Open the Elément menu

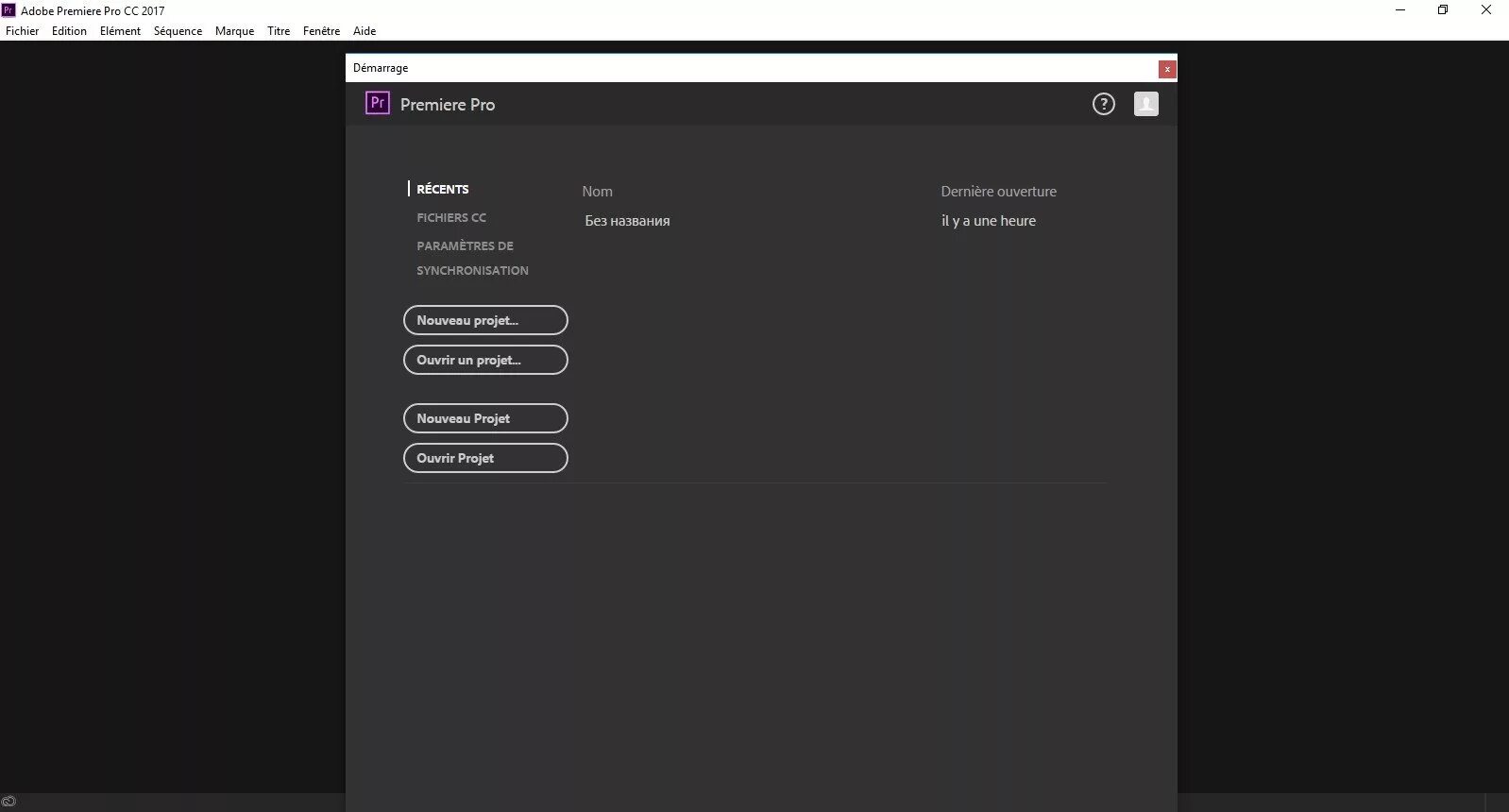(x=120, y=31)
